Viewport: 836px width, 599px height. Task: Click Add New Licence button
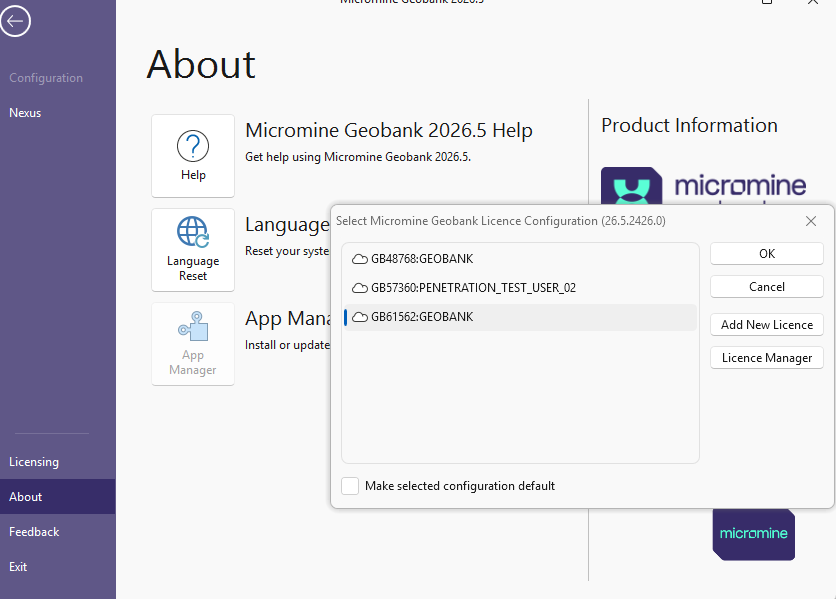(767, 325)
